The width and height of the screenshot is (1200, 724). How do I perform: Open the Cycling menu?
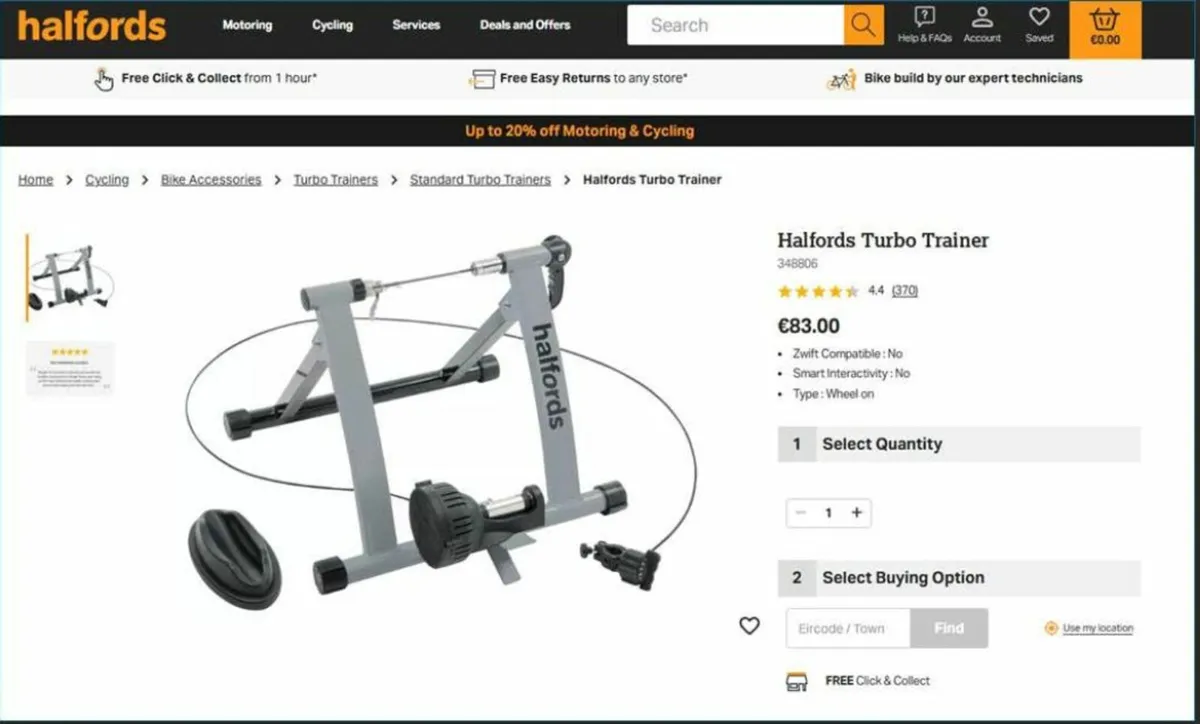point(332,25)
